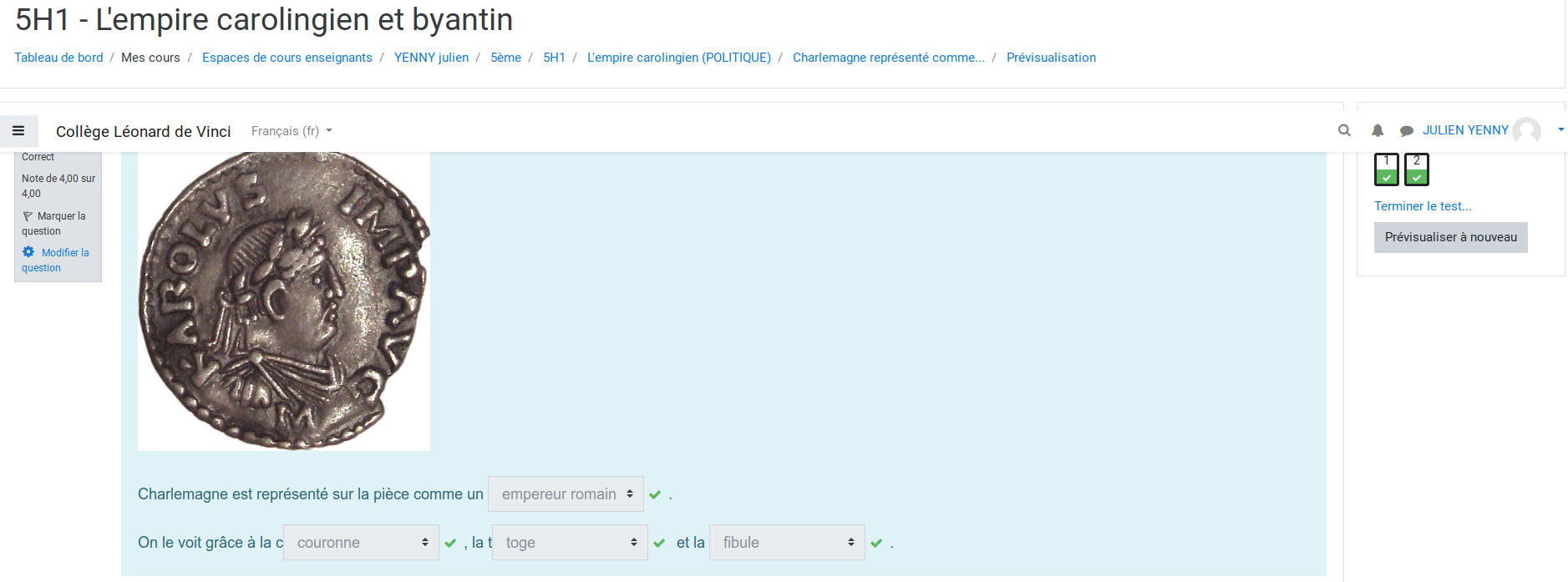Image resolution: width=1568 pixels, height=582 pixels.
Task: Open the messages speech bubble
Action: 1407,131
